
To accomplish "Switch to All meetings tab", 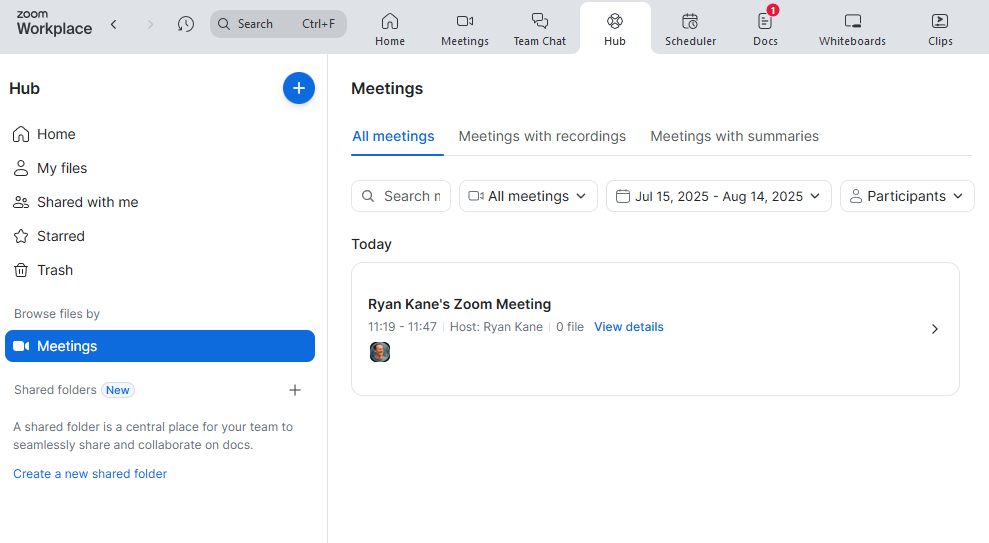I will (x=393, y=136).
